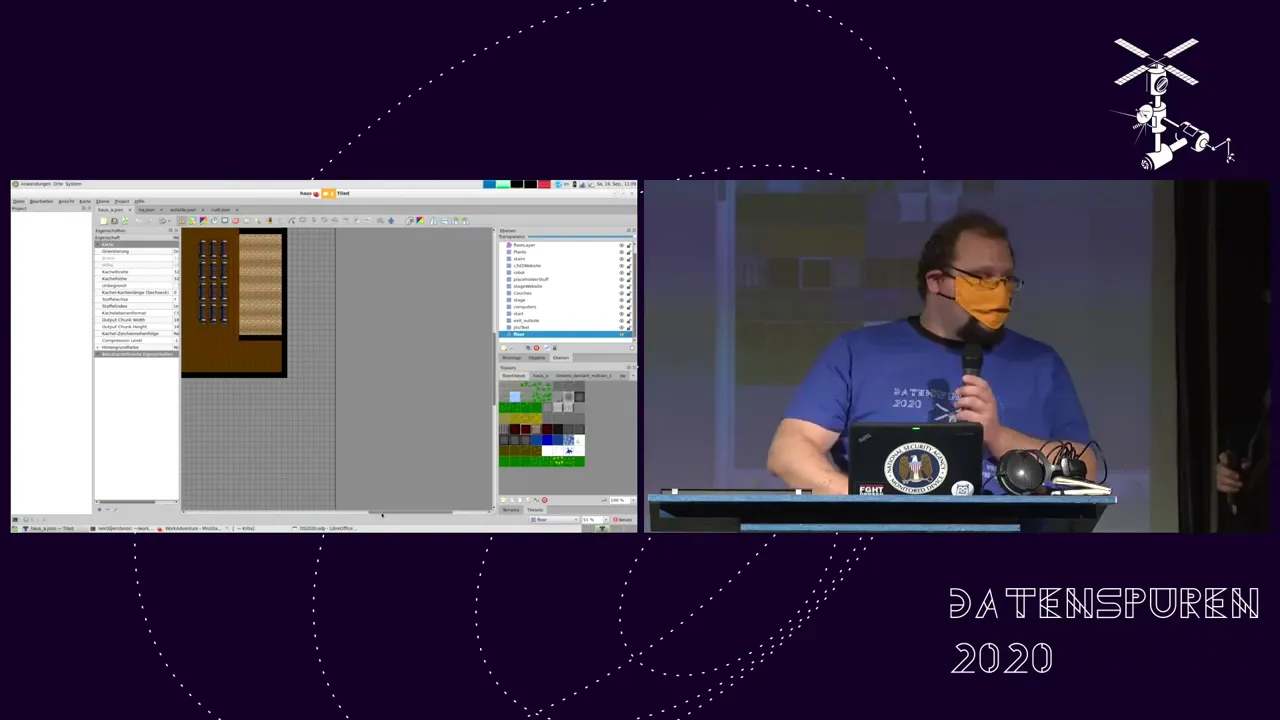Open the Karte menu
The height and width of the screenshot is (720, 1280).
point(85,201)
